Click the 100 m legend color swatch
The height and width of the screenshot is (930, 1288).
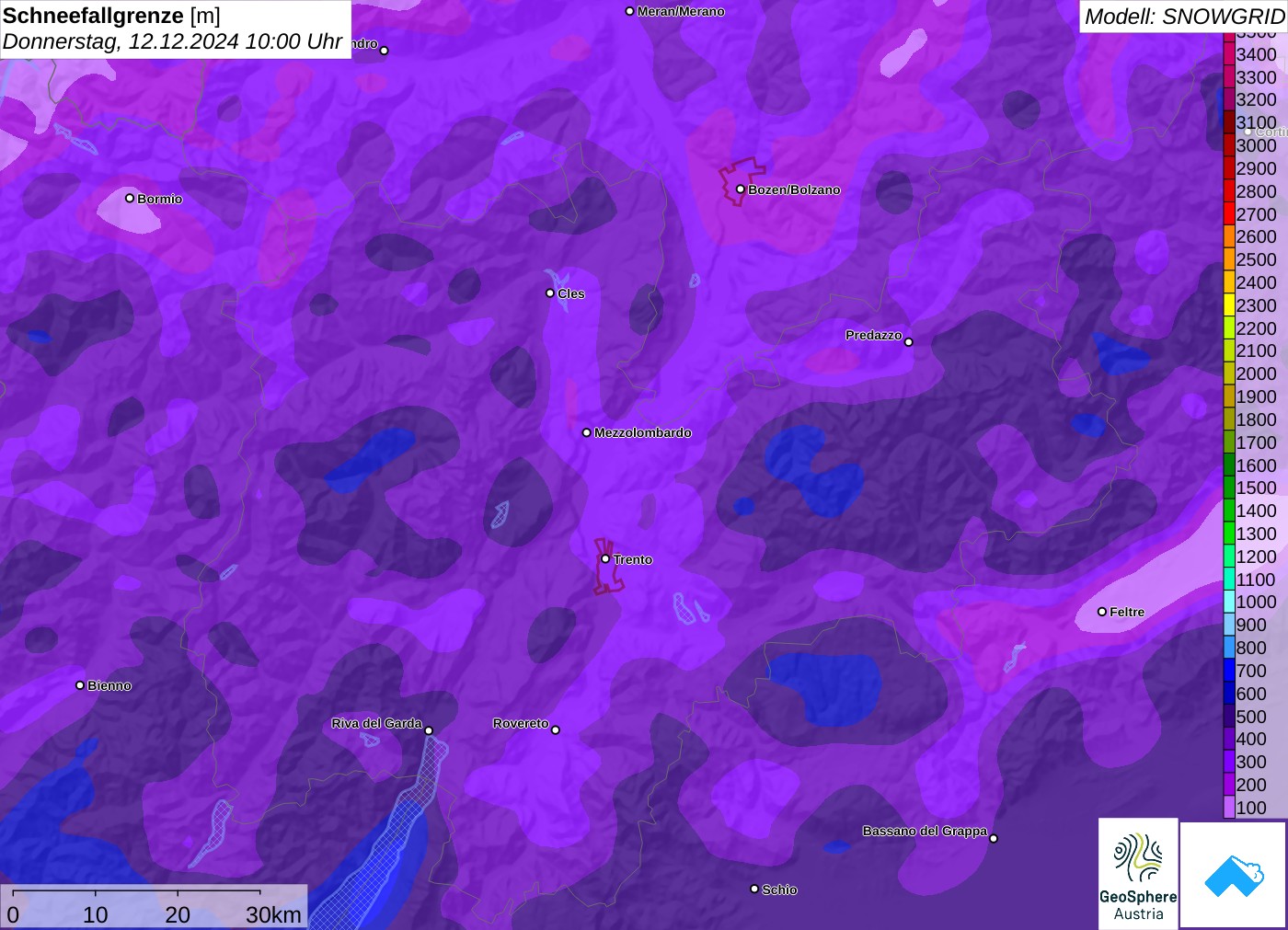tap(1229, 808)
